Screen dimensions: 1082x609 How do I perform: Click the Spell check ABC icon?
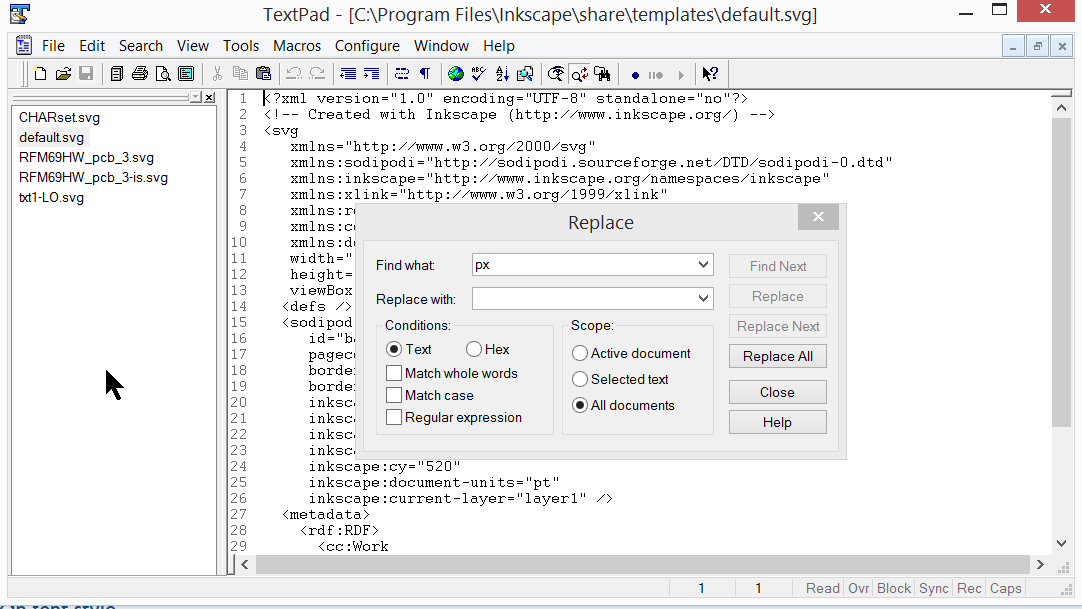478,74
